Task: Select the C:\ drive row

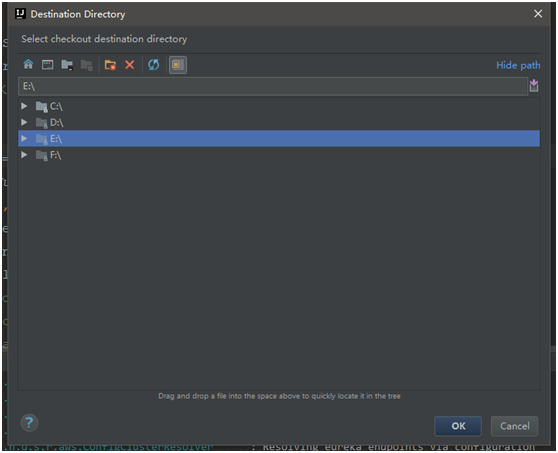Action: coord(279,106)
